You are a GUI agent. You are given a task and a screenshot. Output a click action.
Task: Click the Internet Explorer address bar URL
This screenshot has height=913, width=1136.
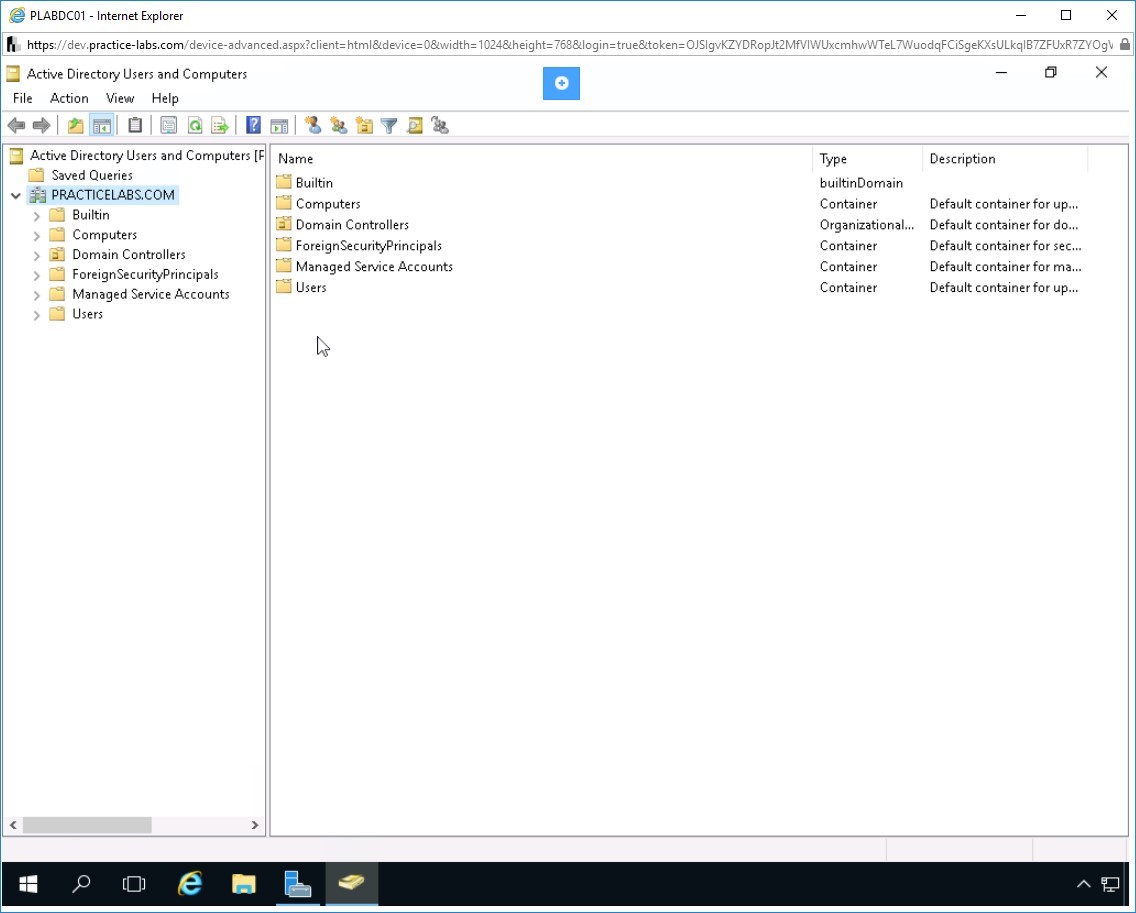[569, 45]
